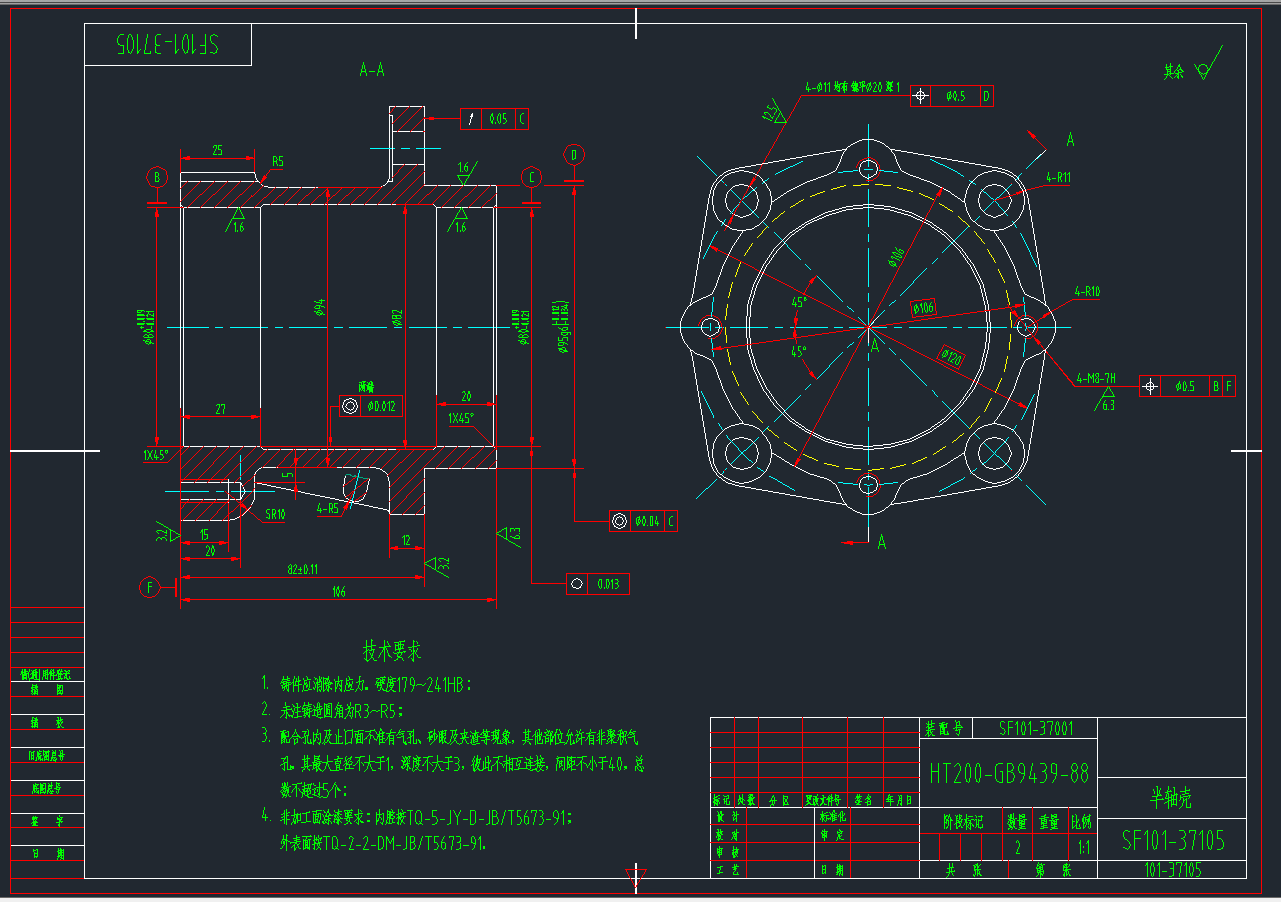Click the 27 length dimension
Image resolution: width=1281 pixels, height=902 pixels.
[x=222, y=409]
